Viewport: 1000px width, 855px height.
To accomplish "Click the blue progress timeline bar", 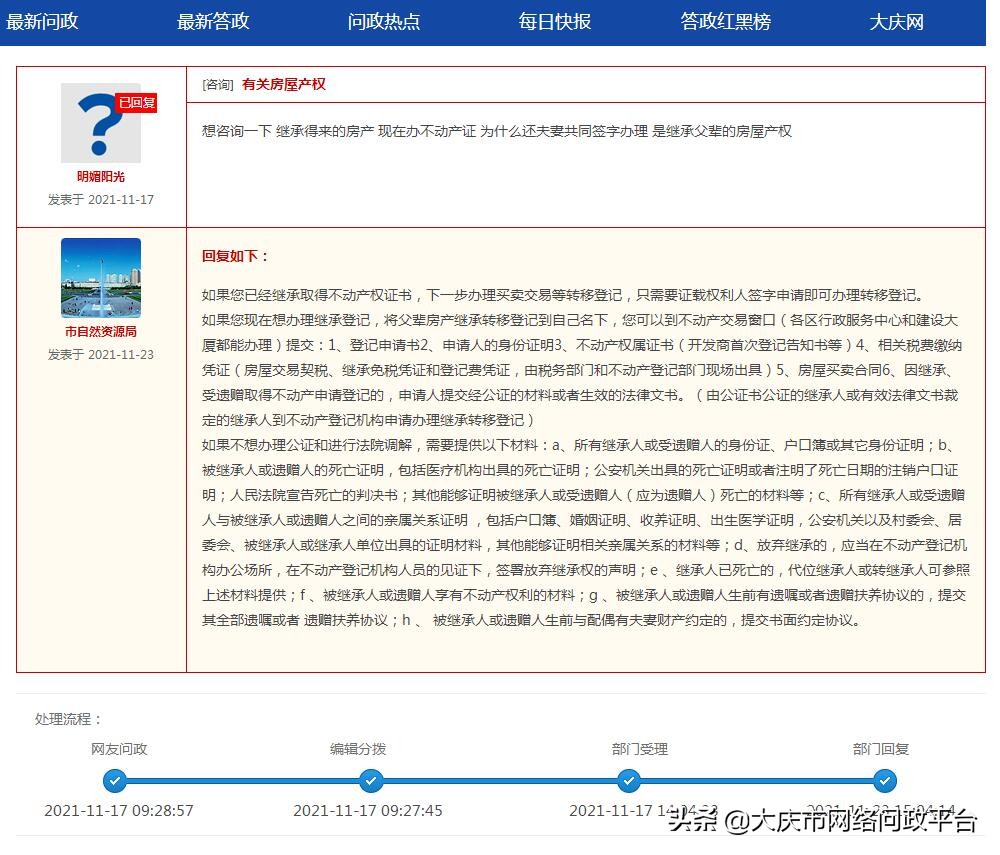I will (x=500, y=783).
